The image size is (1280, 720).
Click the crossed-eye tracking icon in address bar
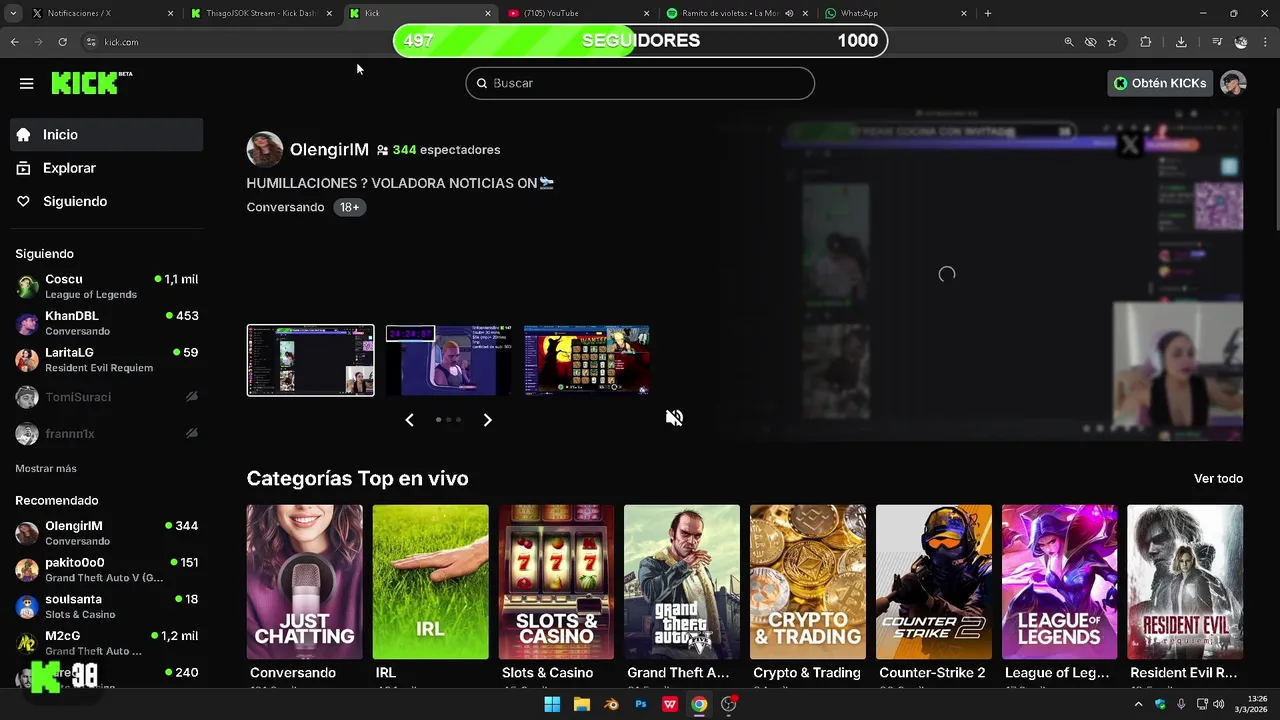pyautogui.click(x=1091, y=42)
